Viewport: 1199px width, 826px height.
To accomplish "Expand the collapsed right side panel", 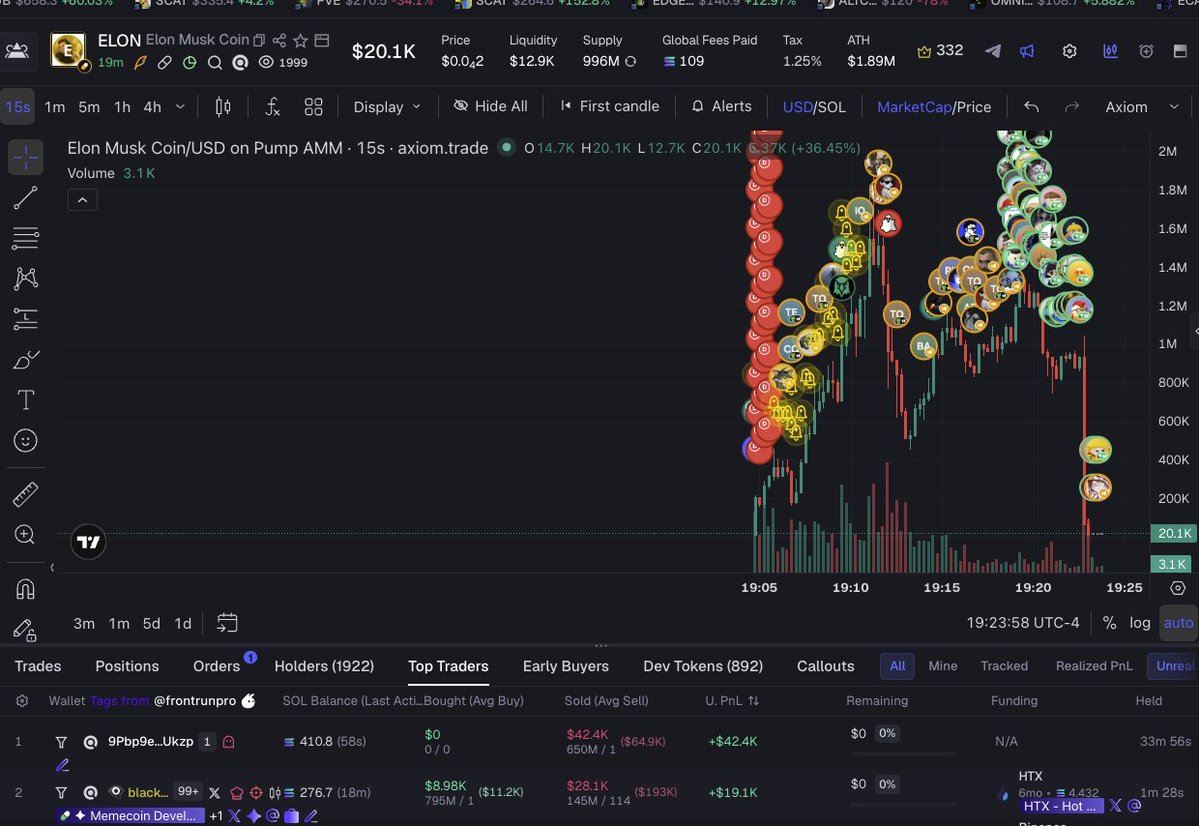I will [1195, 331].
